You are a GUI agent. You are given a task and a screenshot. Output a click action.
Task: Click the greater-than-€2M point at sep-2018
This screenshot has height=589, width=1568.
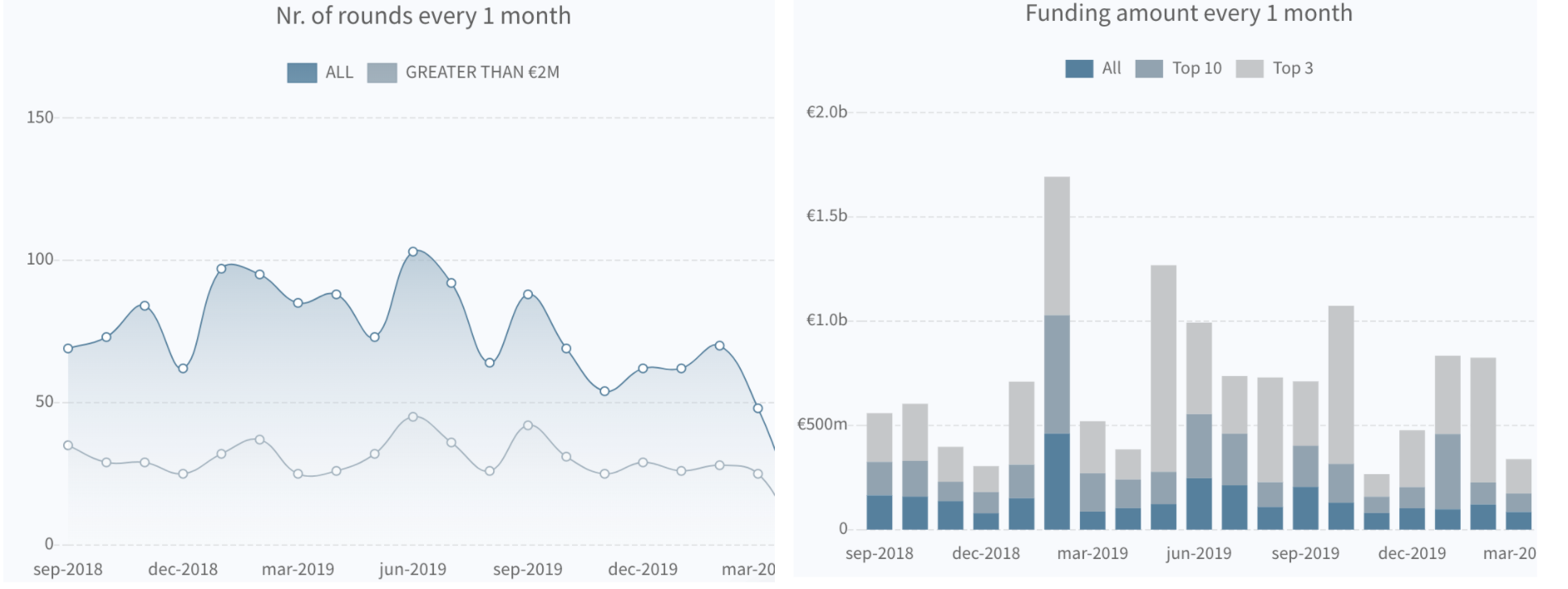[x=68, y=446]
